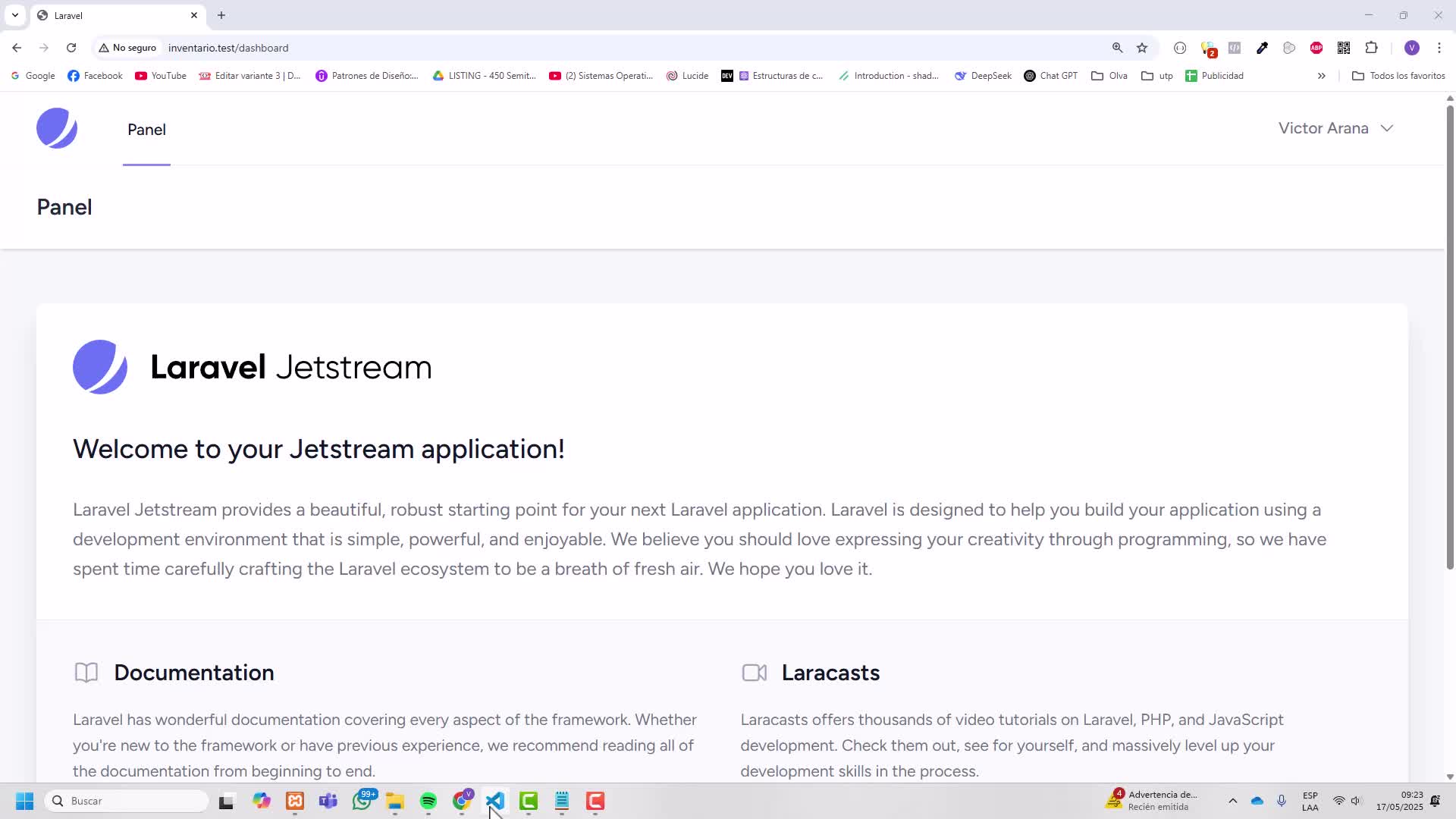This screenshot has width=1456, height=819.
Task: Reload the dashboard page
Action: pyautogui.click(x=71, y=48)
